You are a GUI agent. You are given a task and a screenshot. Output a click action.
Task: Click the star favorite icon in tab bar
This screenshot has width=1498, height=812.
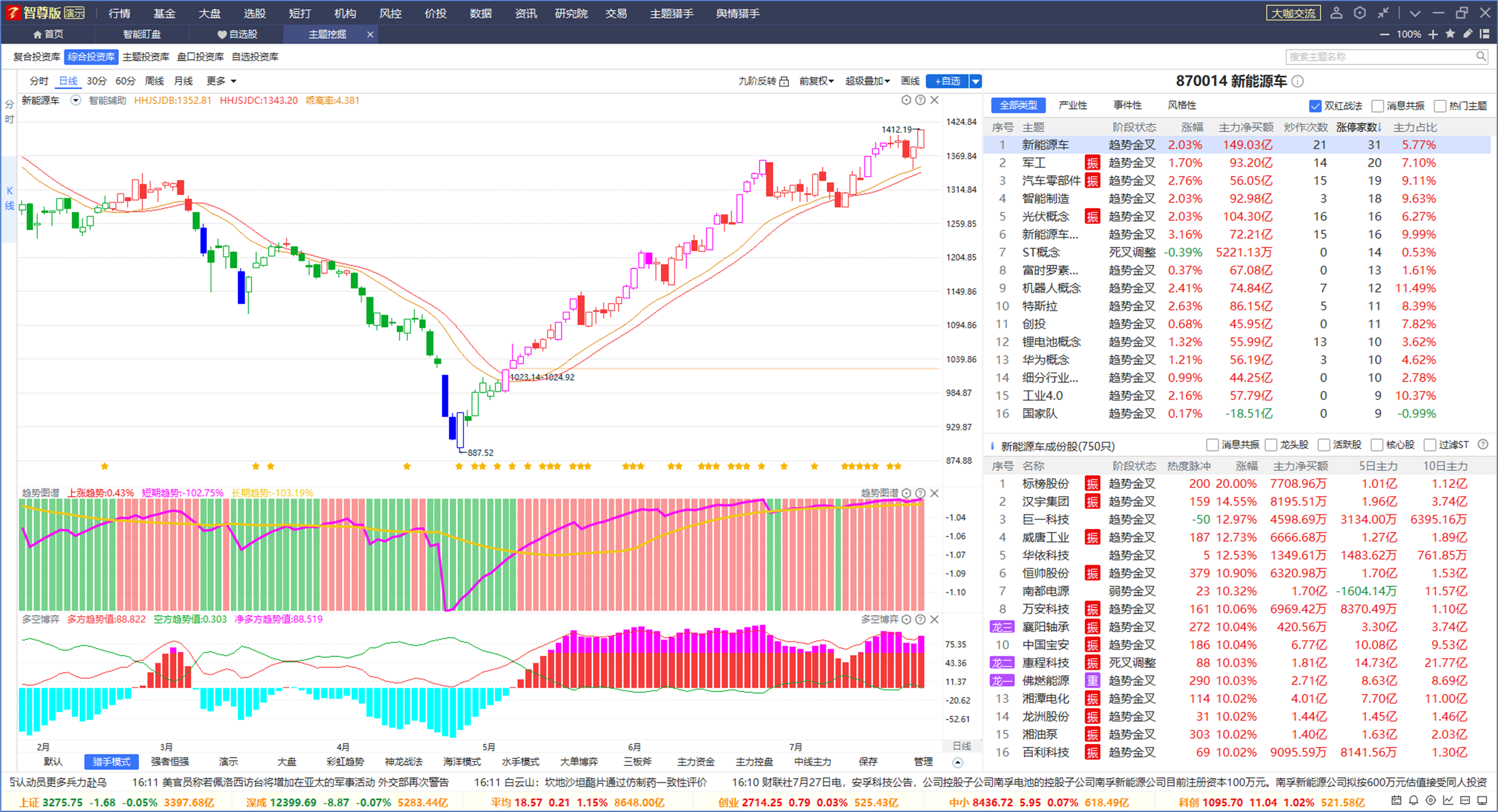point(1450,34)
